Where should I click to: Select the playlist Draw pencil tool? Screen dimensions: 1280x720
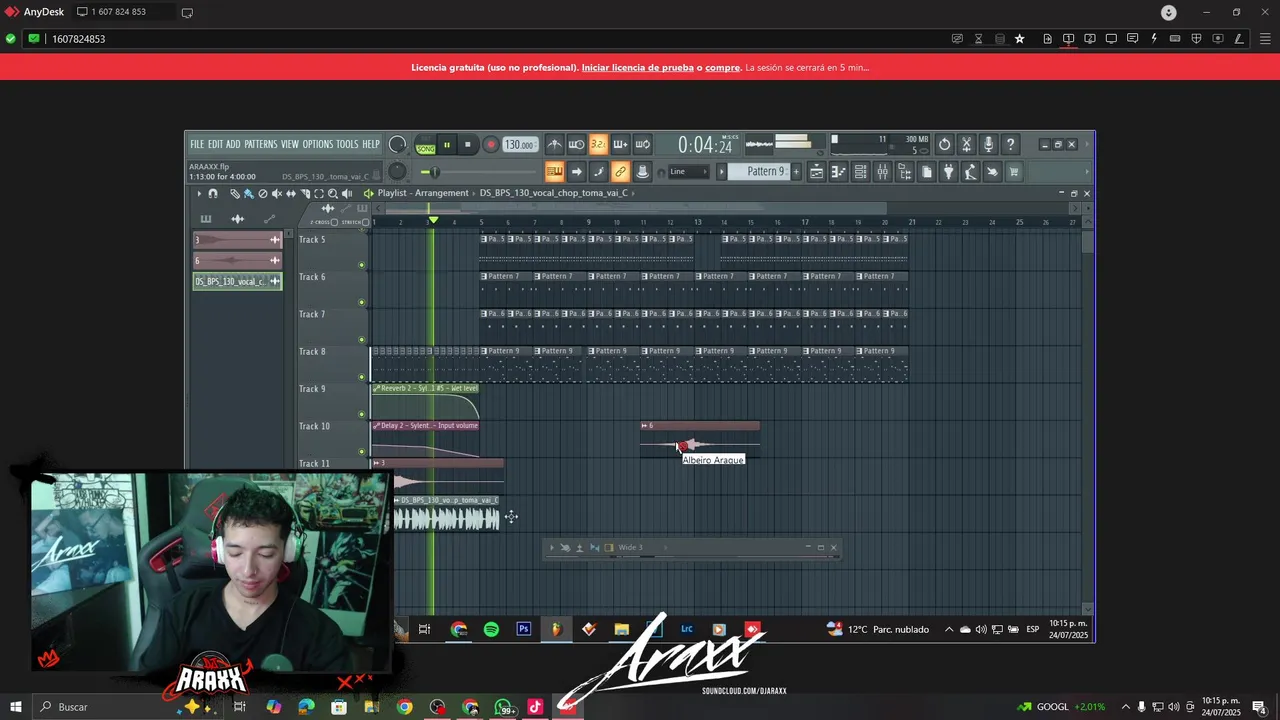[x=235, y=194]
